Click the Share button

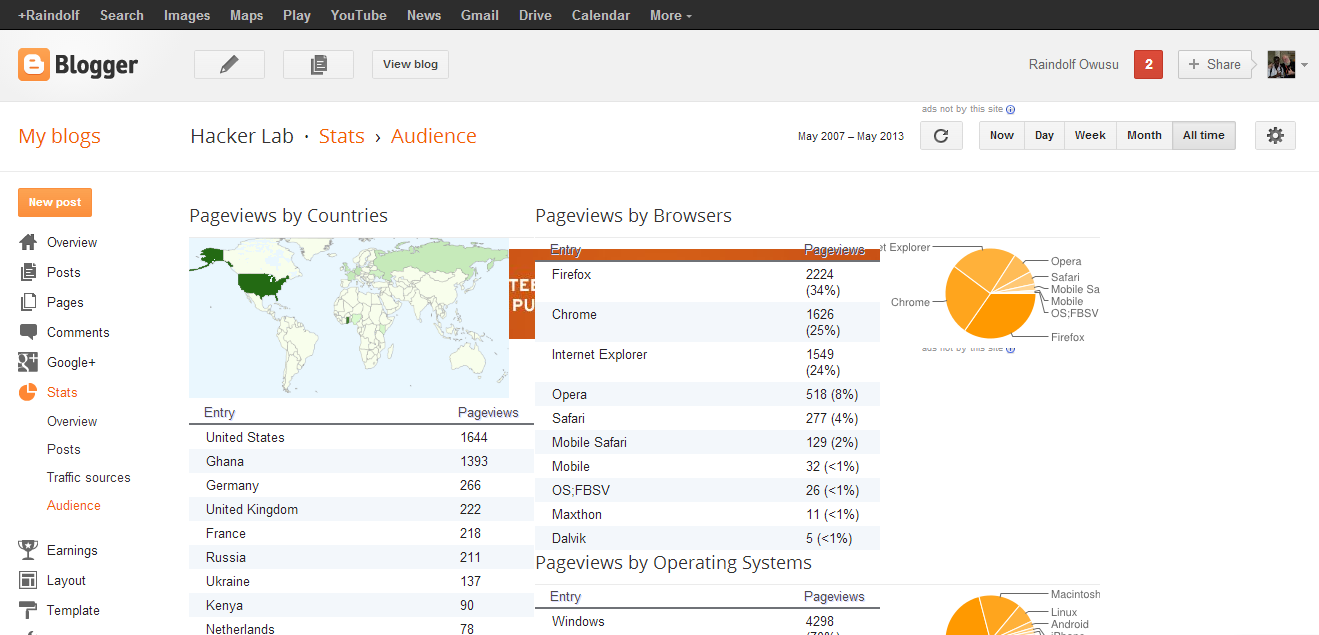click(1215, 64)
